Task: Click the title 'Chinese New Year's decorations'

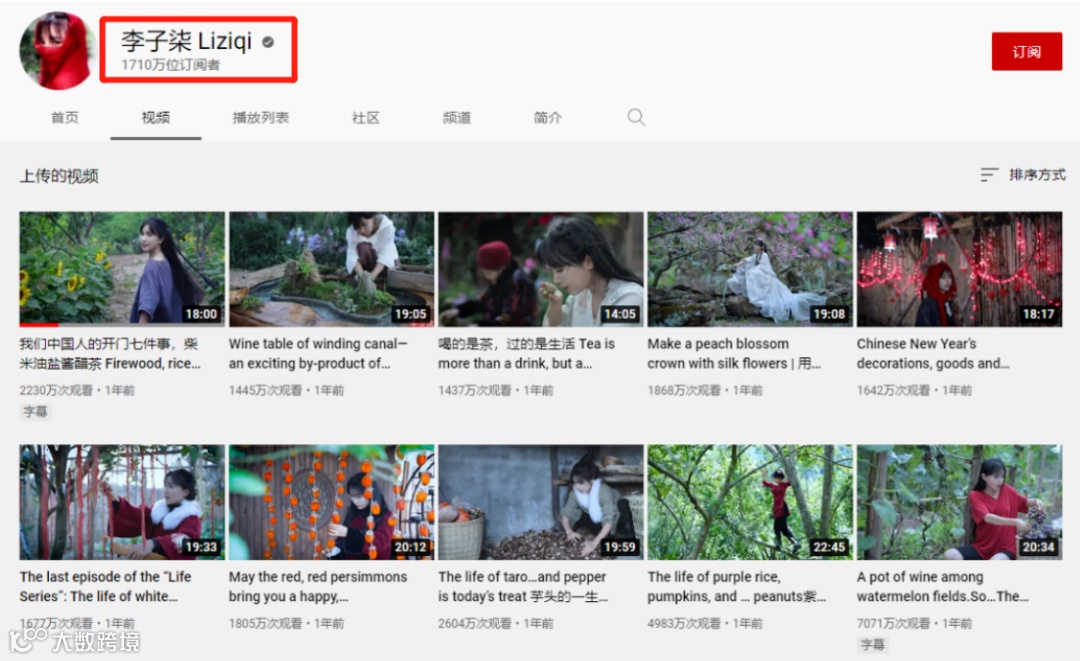Action: coord(933,353)
